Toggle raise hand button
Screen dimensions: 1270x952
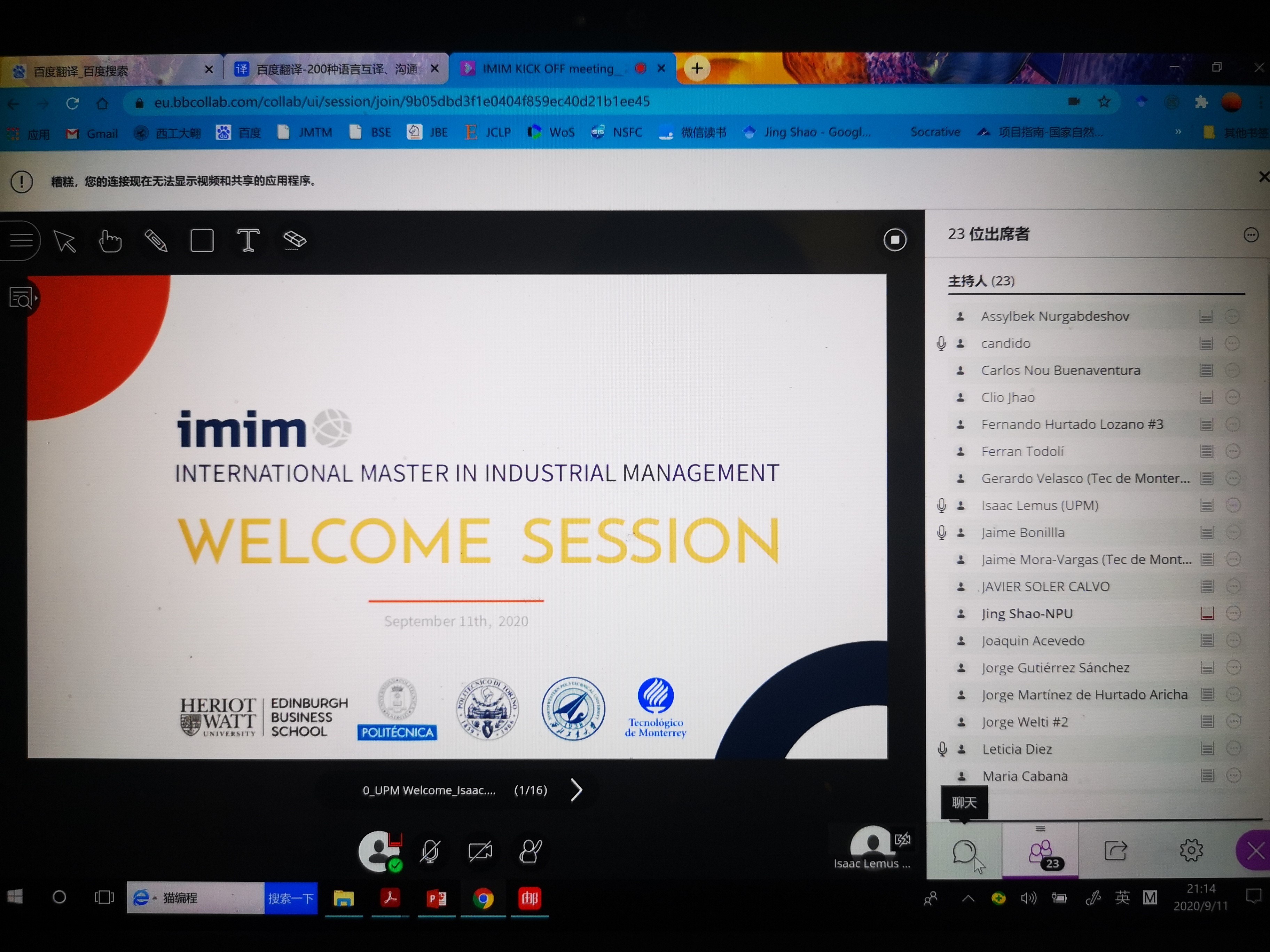coord(530,851)
